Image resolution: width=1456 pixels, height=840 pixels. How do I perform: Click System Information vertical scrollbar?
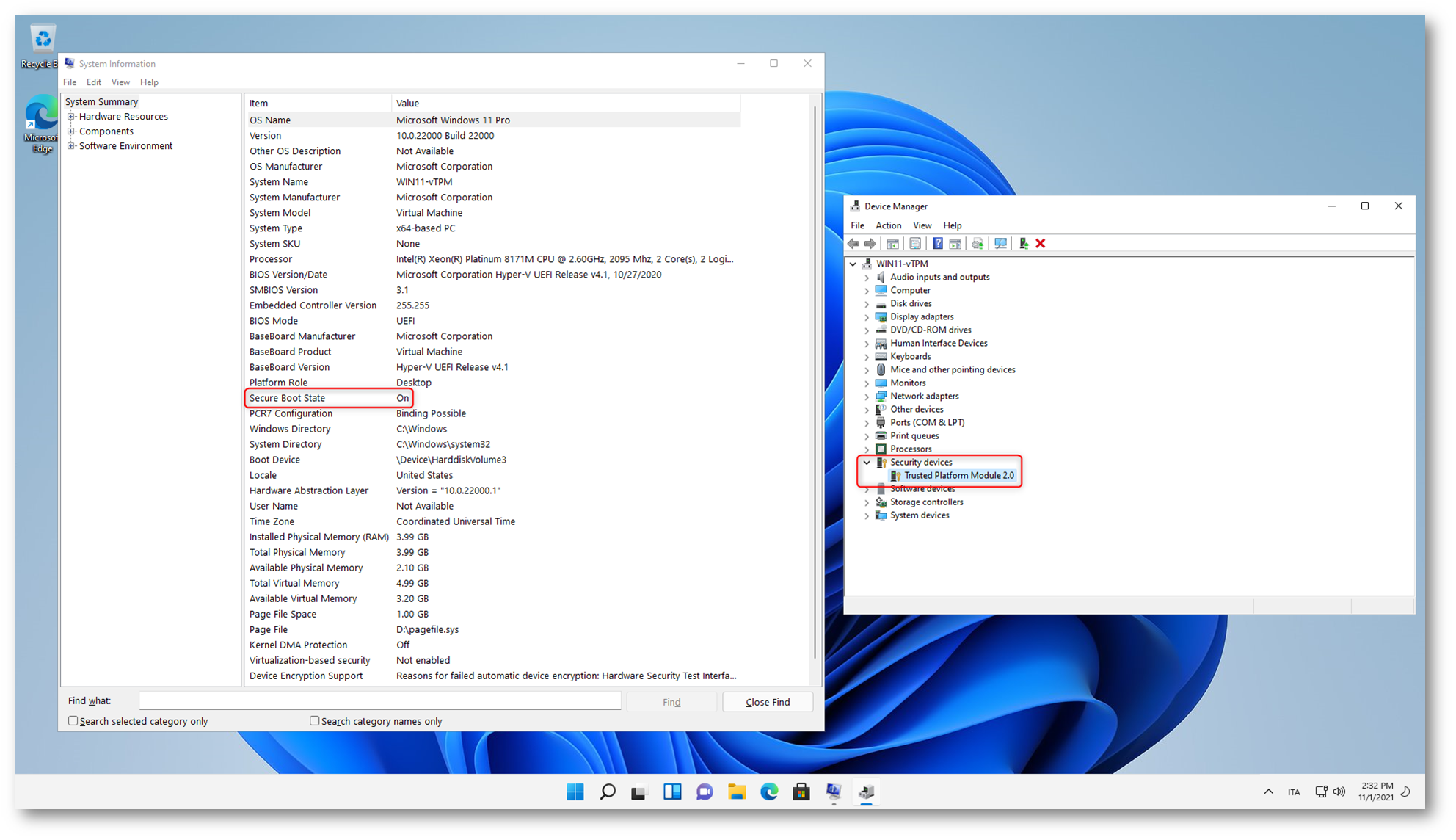click(x=815, y=382)
